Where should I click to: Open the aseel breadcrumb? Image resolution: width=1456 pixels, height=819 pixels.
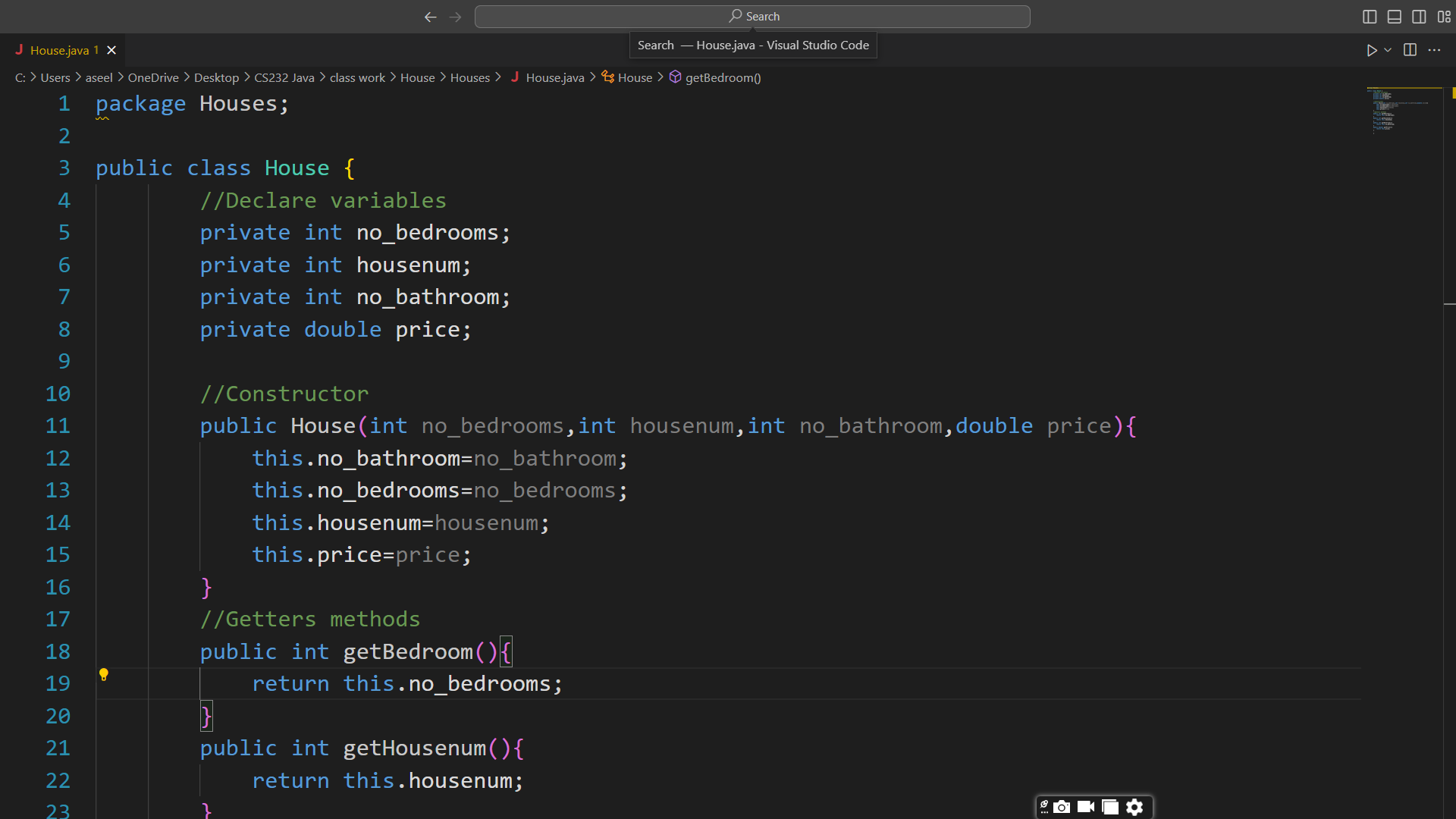99,77
